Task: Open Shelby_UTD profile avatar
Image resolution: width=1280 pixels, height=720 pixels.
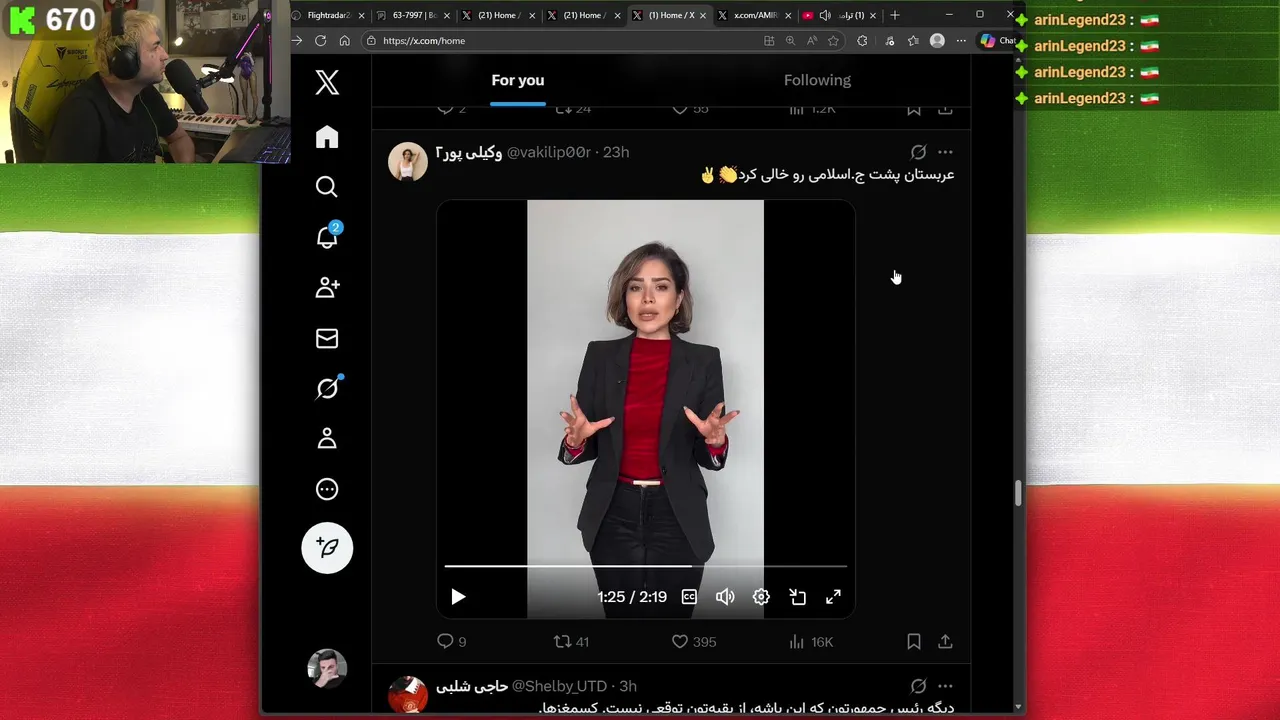Action: point(408,695)
